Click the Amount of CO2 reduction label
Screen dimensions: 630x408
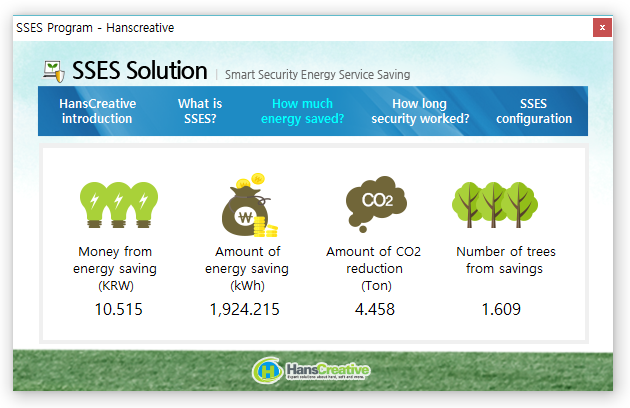(x=374, y=268)
